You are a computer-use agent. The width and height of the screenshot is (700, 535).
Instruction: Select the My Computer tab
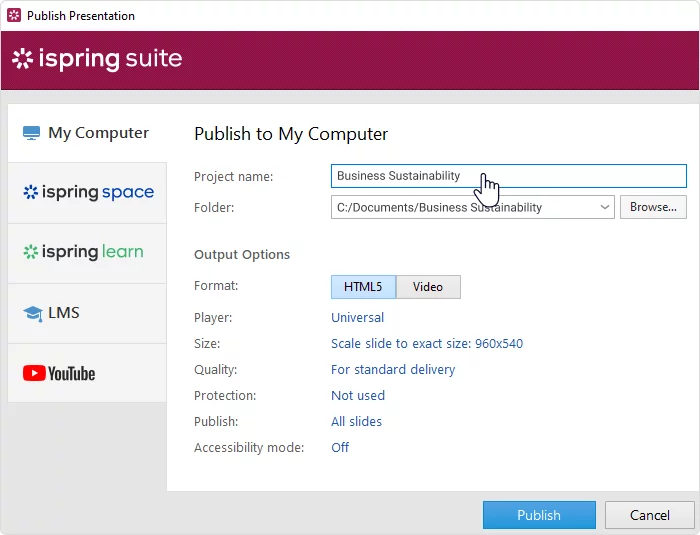tap(87, 133)
